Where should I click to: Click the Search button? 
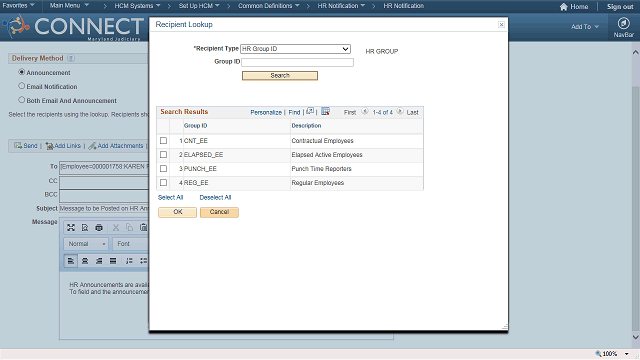coord(280,76)
